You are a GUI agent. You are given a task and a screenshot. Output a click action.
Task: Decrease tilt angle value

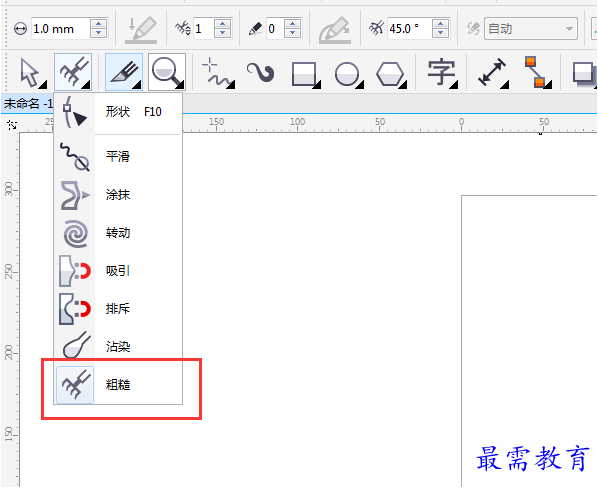point(440,33)
